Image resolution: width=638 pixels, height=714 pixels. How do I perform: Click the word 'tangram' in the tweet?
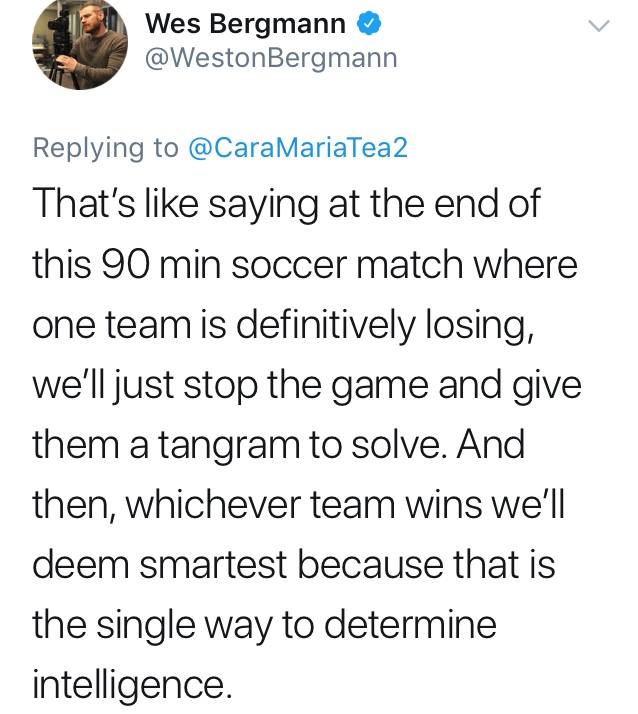point(230,446)
